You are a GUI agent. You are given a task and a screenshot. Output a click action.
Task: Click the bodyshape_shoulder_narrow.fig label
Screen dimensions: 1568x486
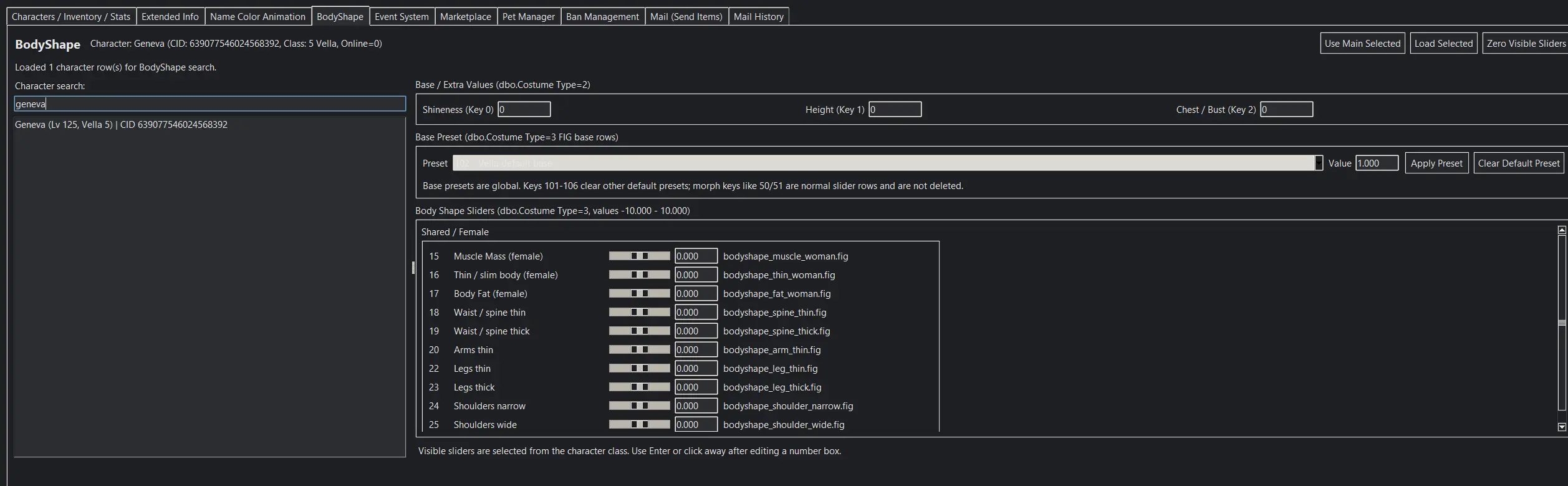(x=788, y=406)
